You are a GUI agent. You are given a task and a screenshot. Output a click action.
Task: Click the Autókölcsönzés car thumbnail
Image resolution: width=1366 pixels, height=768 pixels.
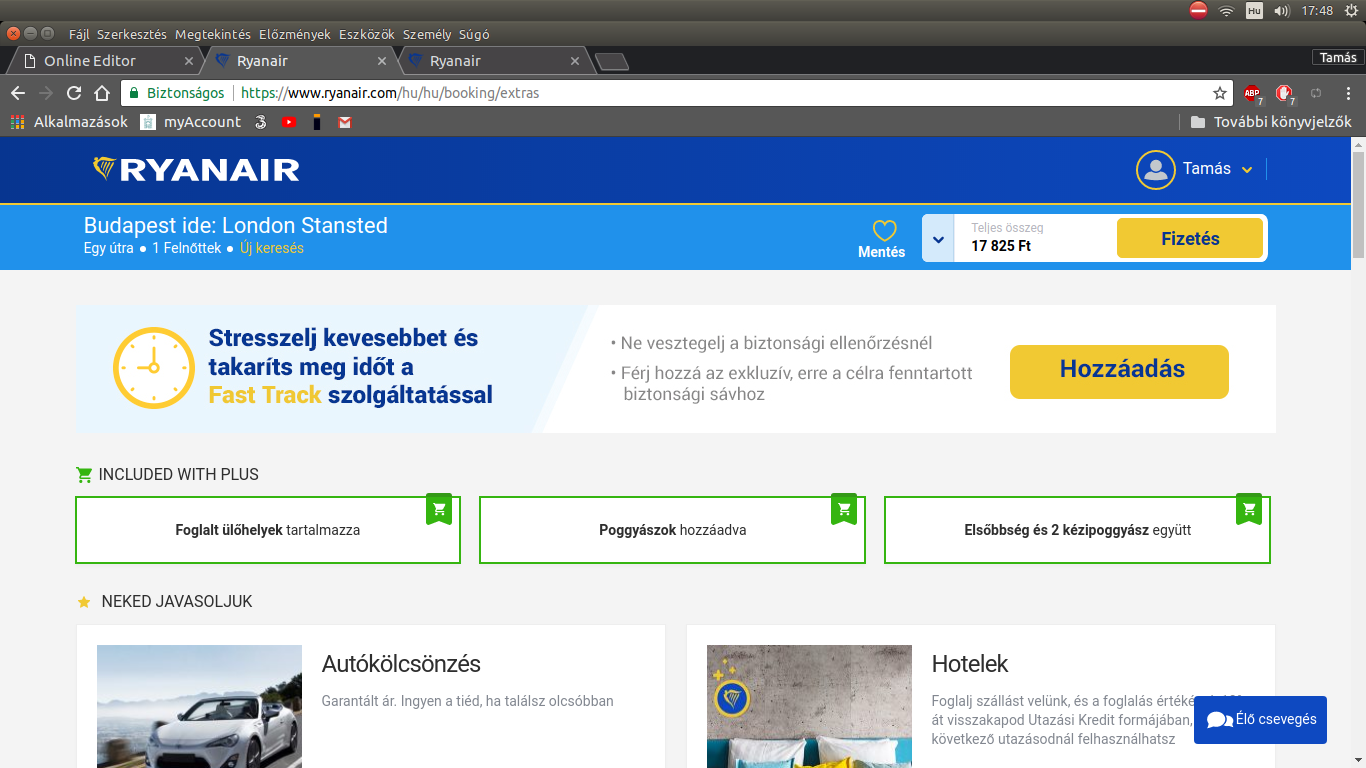click(199, 706)
